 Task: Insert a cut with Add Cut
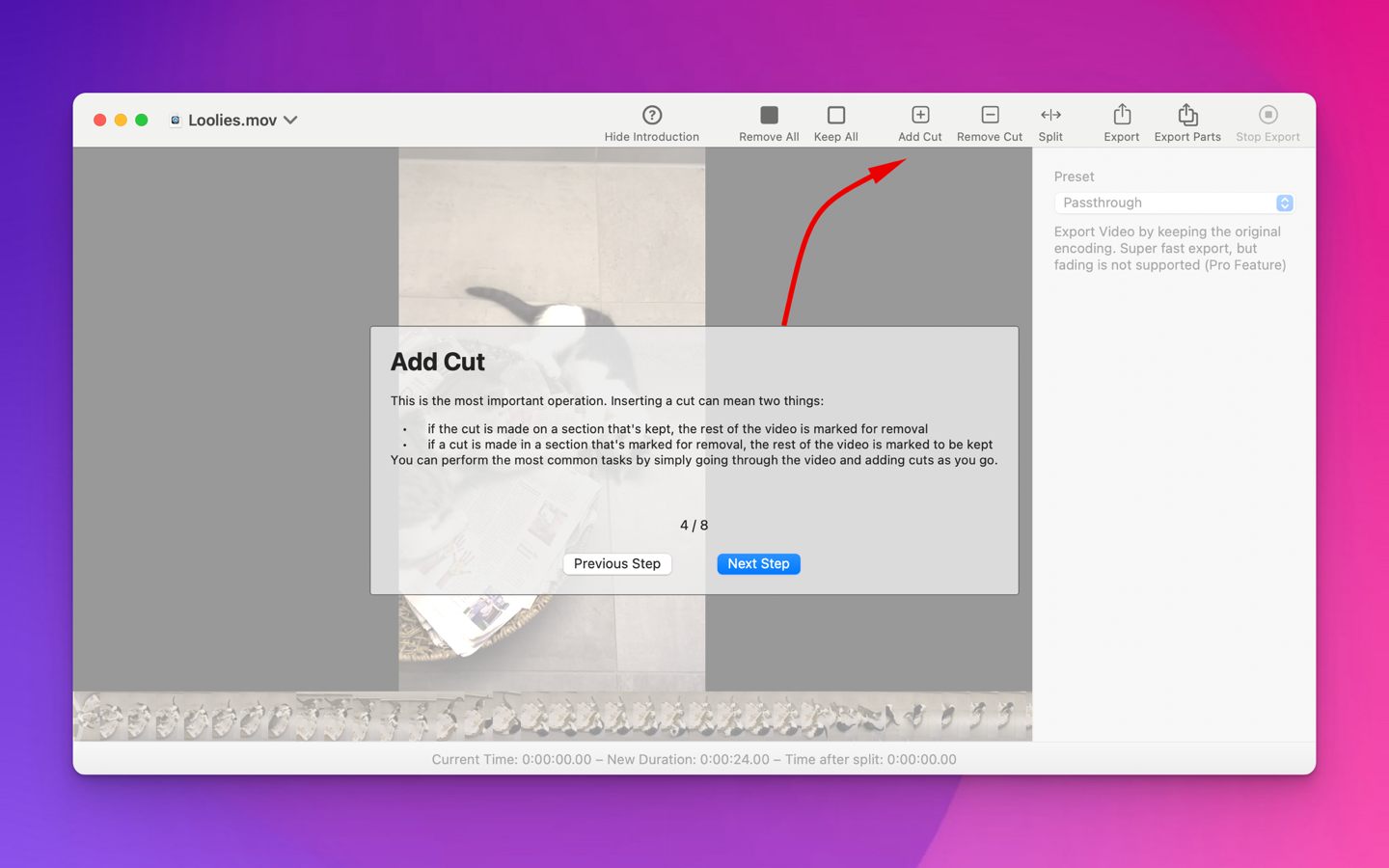click(920, 115)
